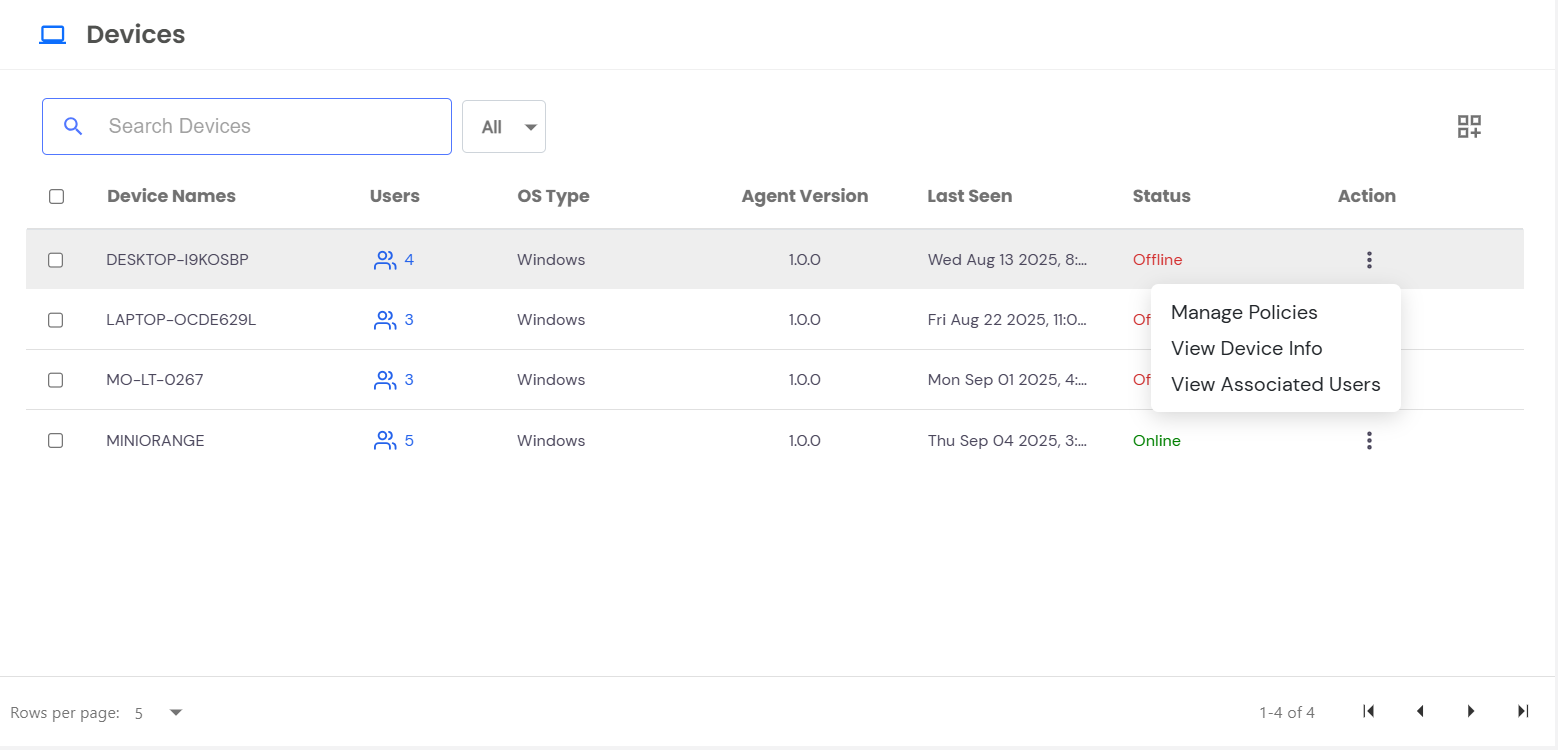Open the All filter dropdown

click(503, 126)
